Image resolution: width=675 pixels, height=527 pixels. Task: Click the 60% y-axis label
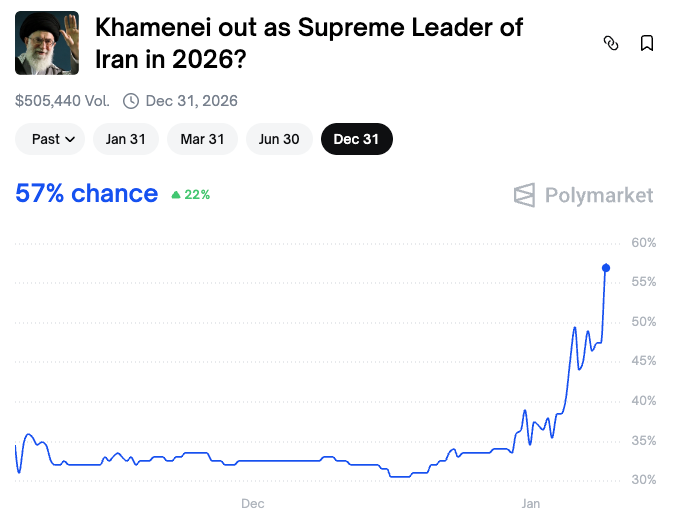pos(643,243)
